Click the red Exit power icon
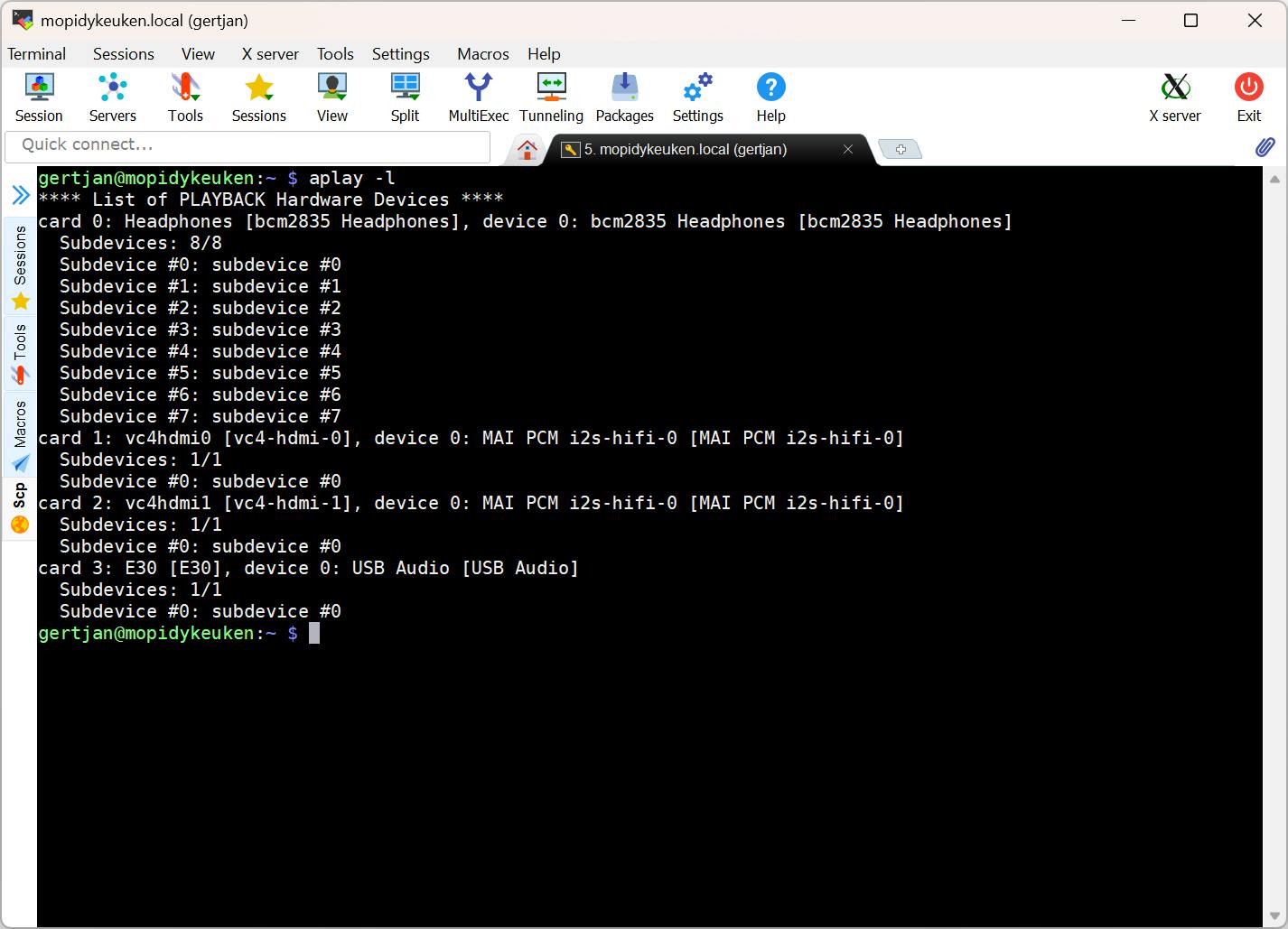The height and width of the screenshot is (929, 1288). [x=1249, y=98]
